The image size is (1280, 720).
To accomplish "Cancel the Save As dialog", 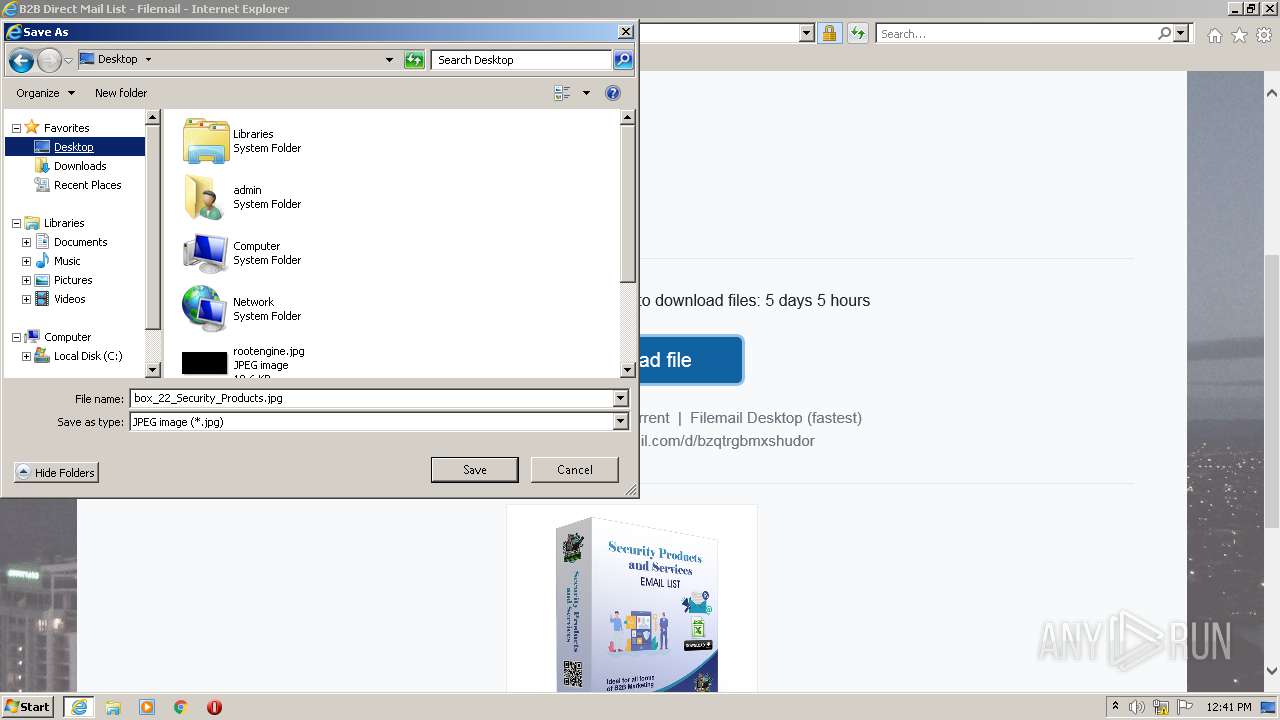I will tap(575, 470).
